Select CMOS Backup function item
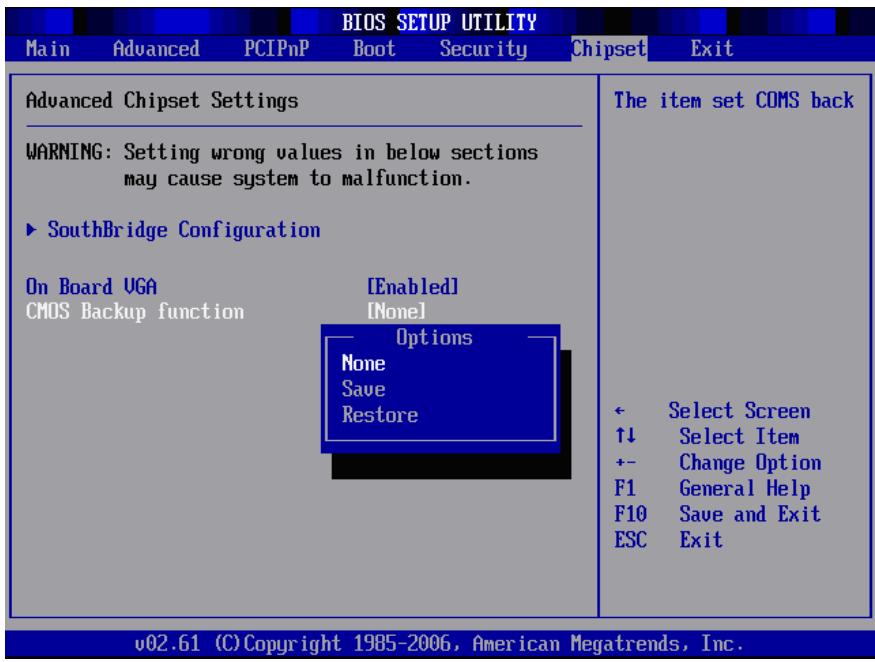The image size is (875, 662). [135, 311]
